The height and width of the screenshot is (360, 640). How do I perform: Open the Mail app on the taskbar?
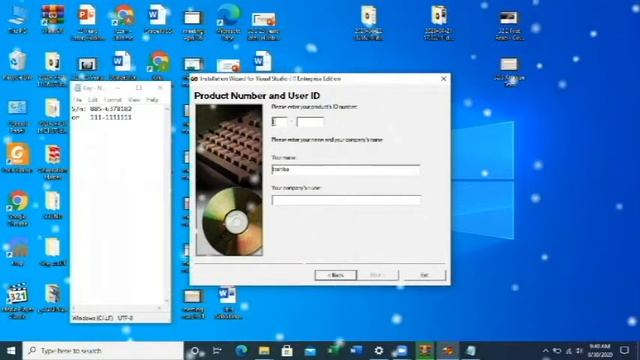point(310,351)
